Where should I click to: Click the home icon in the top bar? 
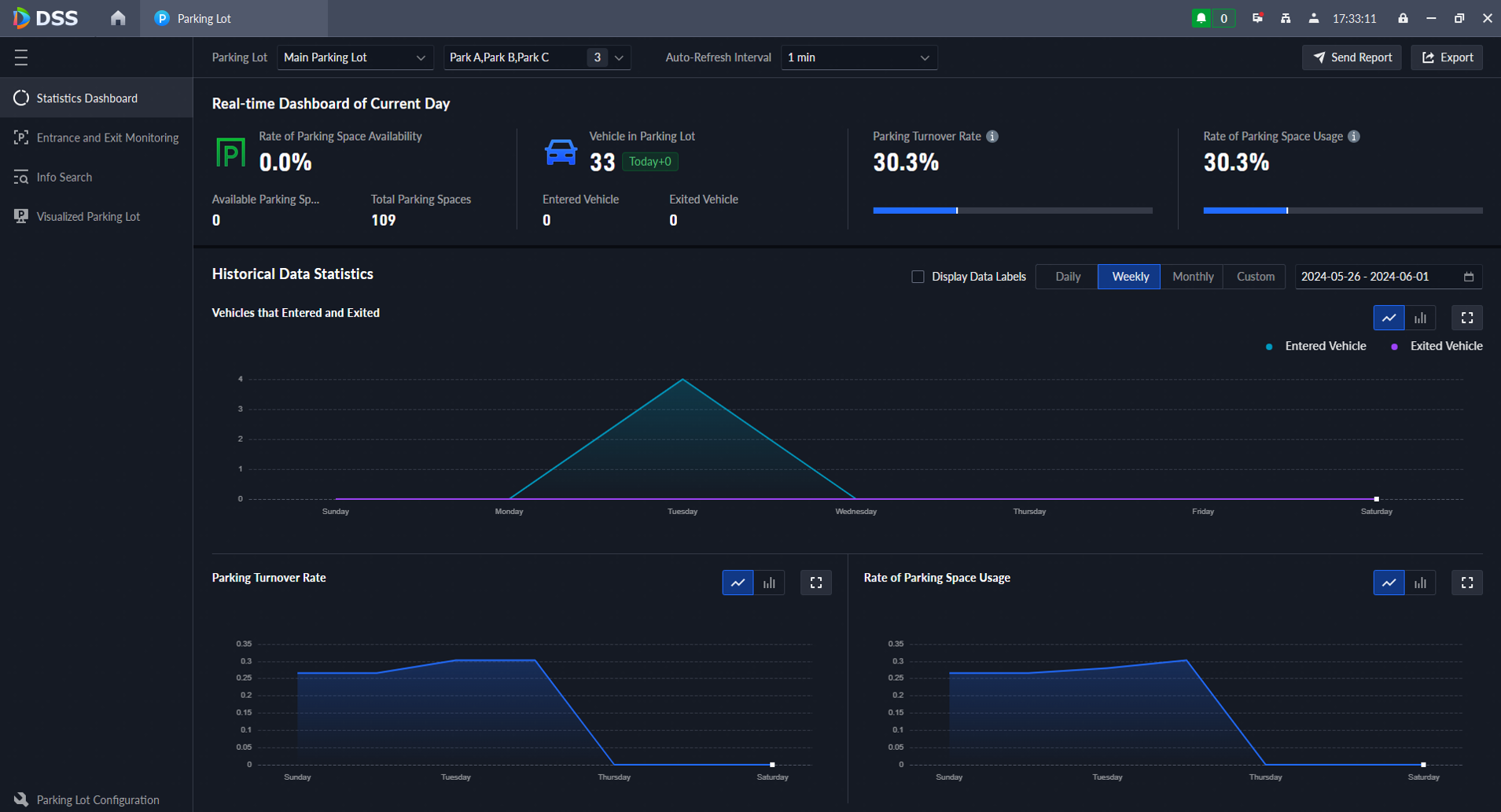click(x=118, y=18)
